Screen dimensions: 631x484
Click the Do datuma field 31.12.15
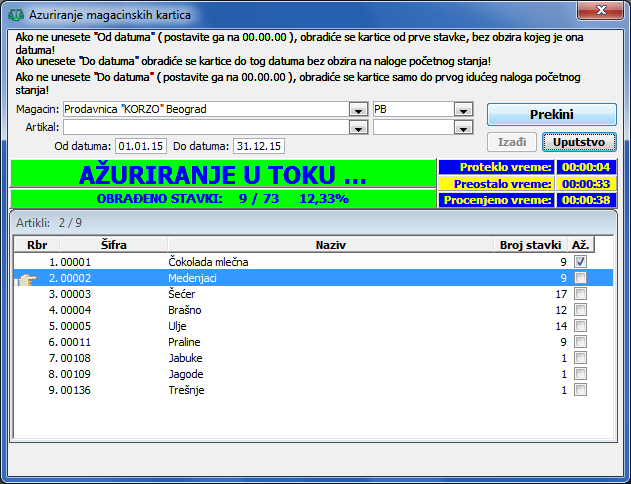click(x=259, y=146)
